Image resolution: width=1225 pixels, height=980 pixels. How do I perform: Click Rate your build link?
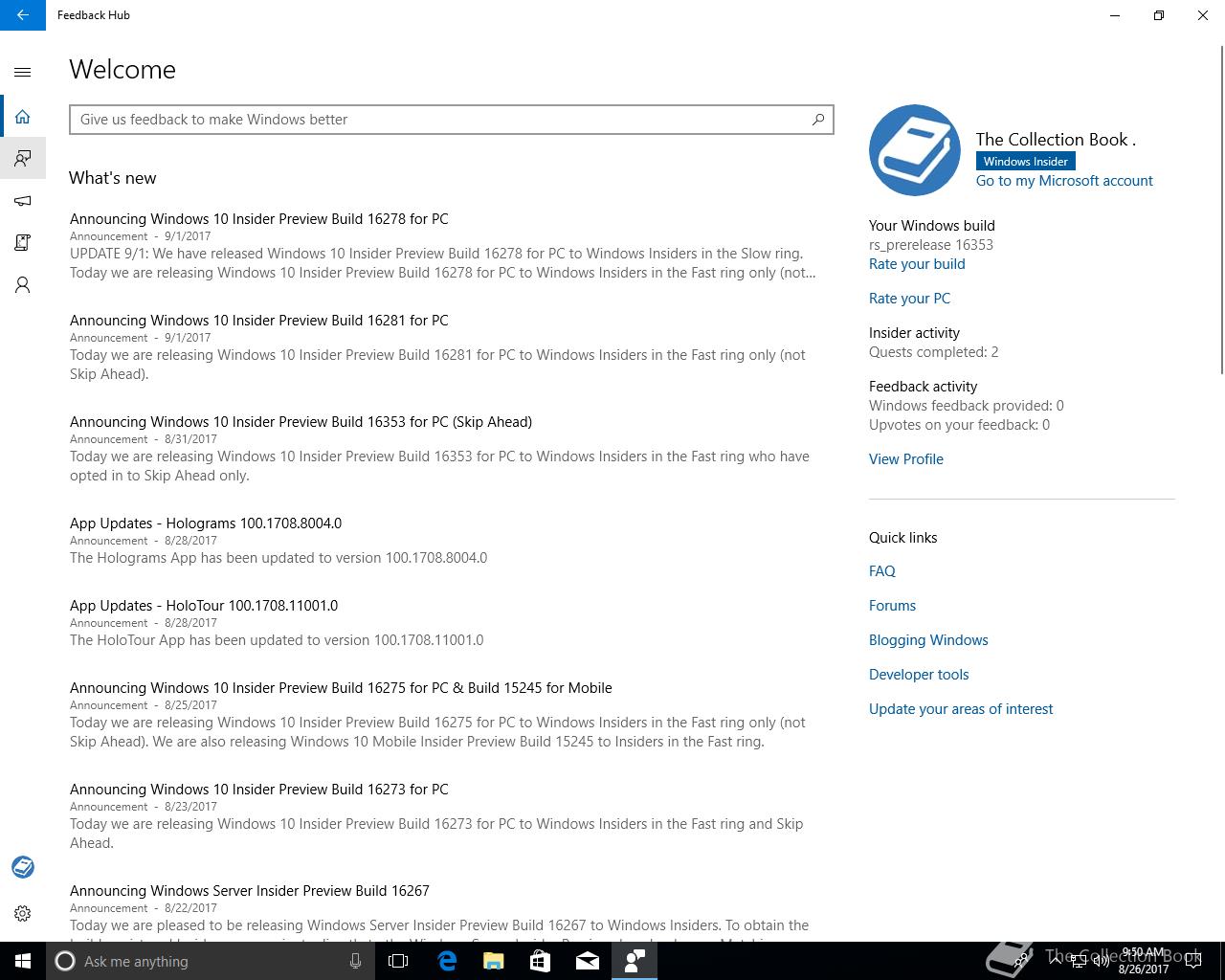(x=917, y=264)
